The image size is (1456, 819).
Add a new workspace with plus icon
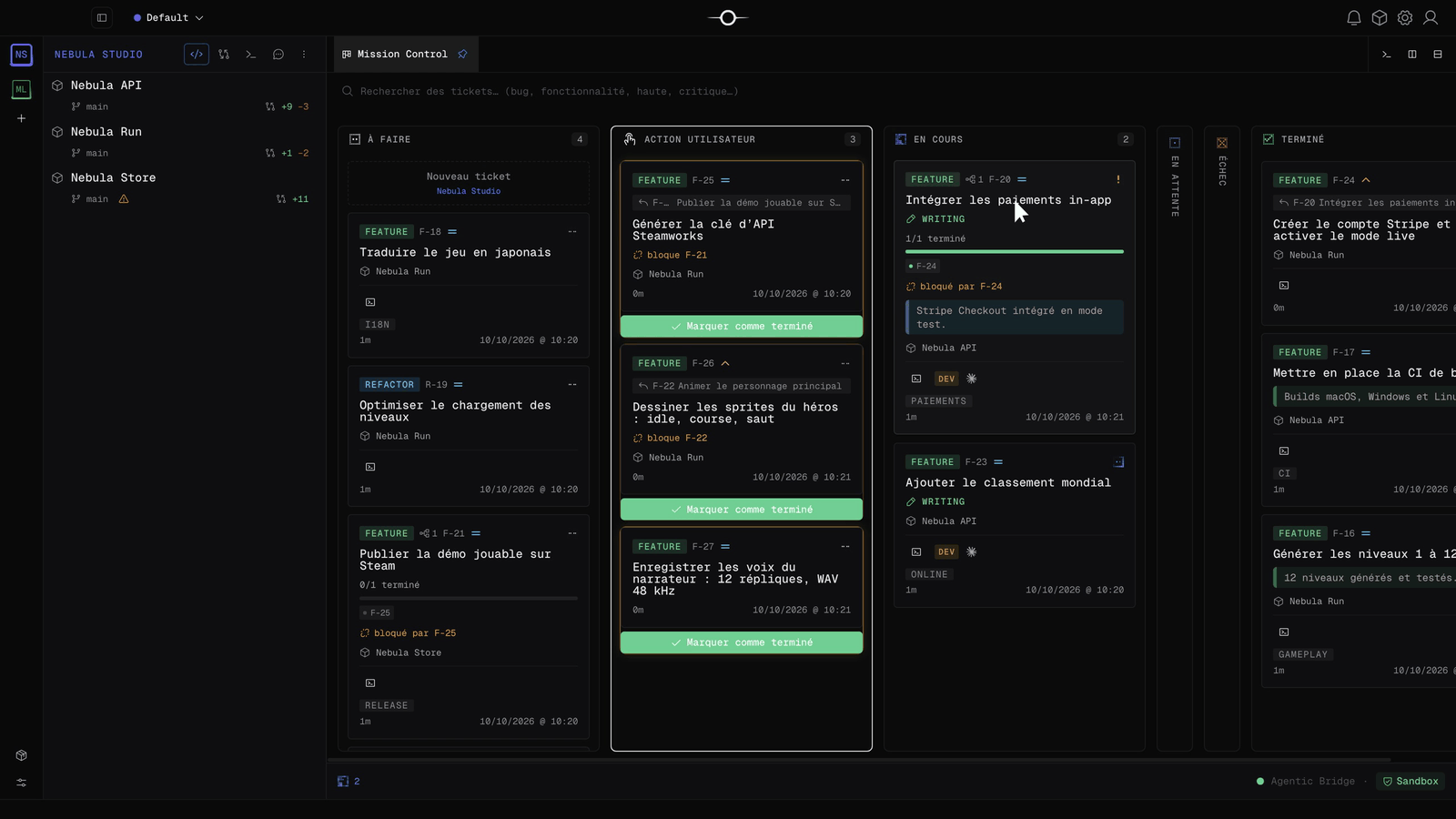(x=21, y=118)
